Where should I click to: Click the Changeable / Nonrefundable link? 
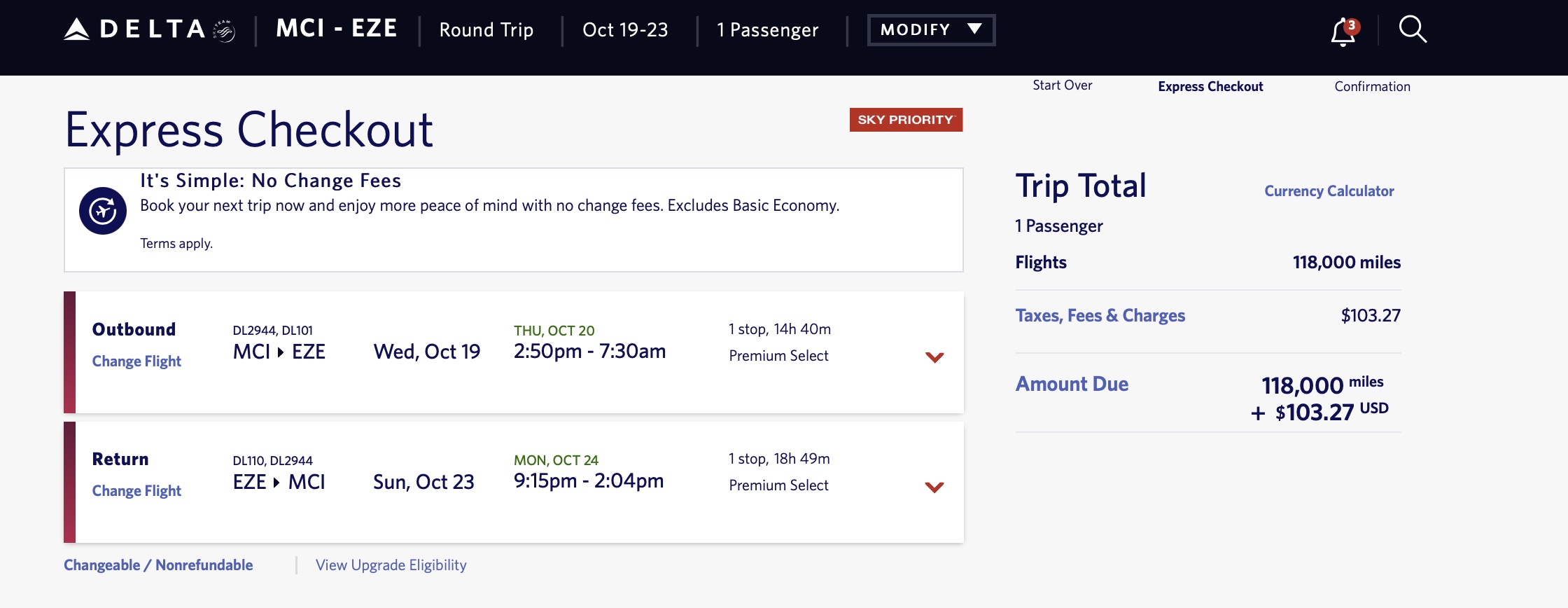click(158, 565)
